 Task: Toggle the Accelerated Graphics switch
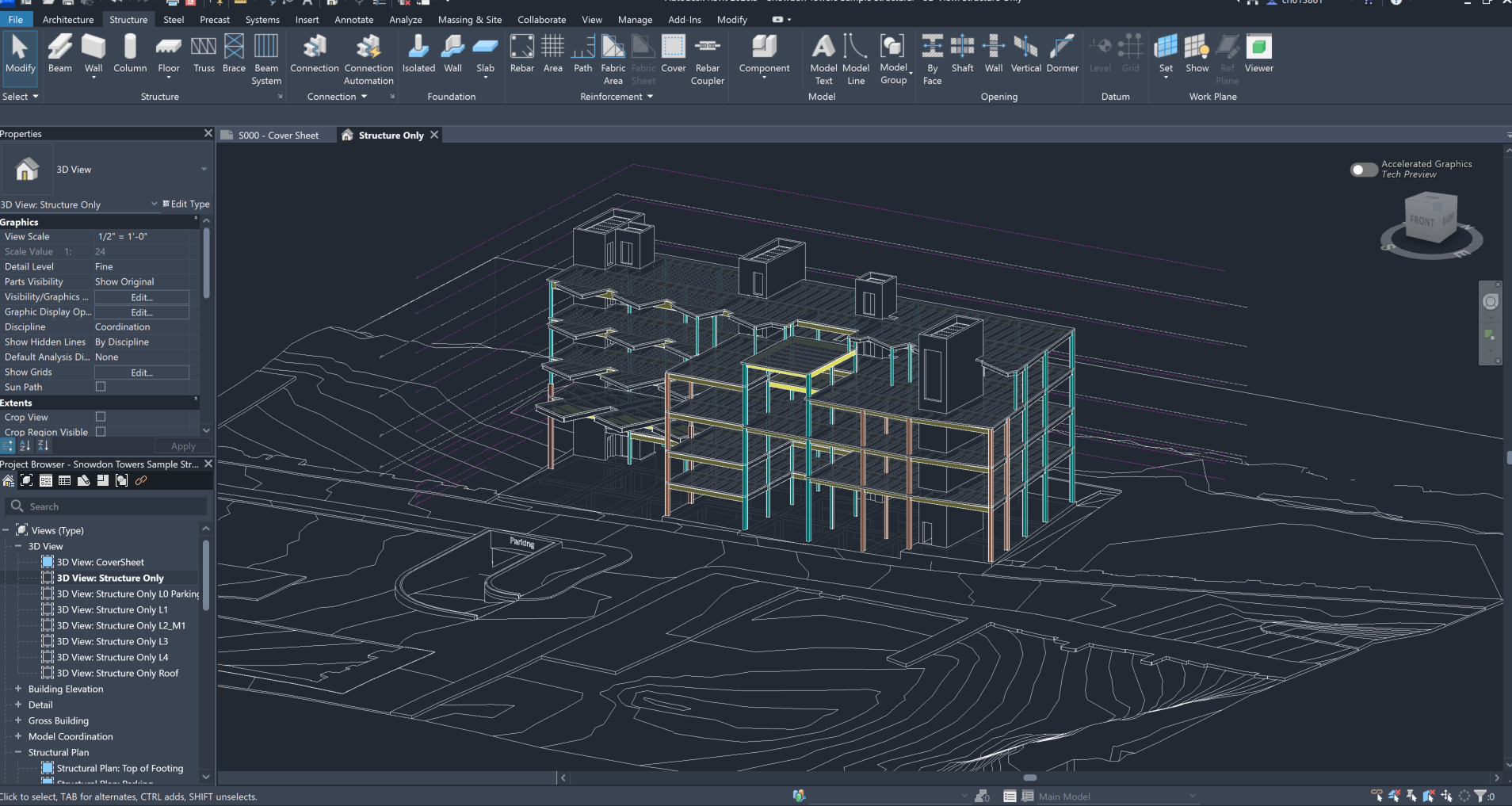pyautogui.click(x=1364, y=170)
